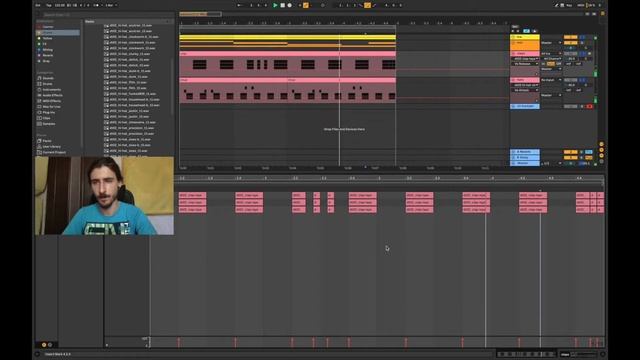Open Max for Live category
Screen dimensions: 640x360
51,107
